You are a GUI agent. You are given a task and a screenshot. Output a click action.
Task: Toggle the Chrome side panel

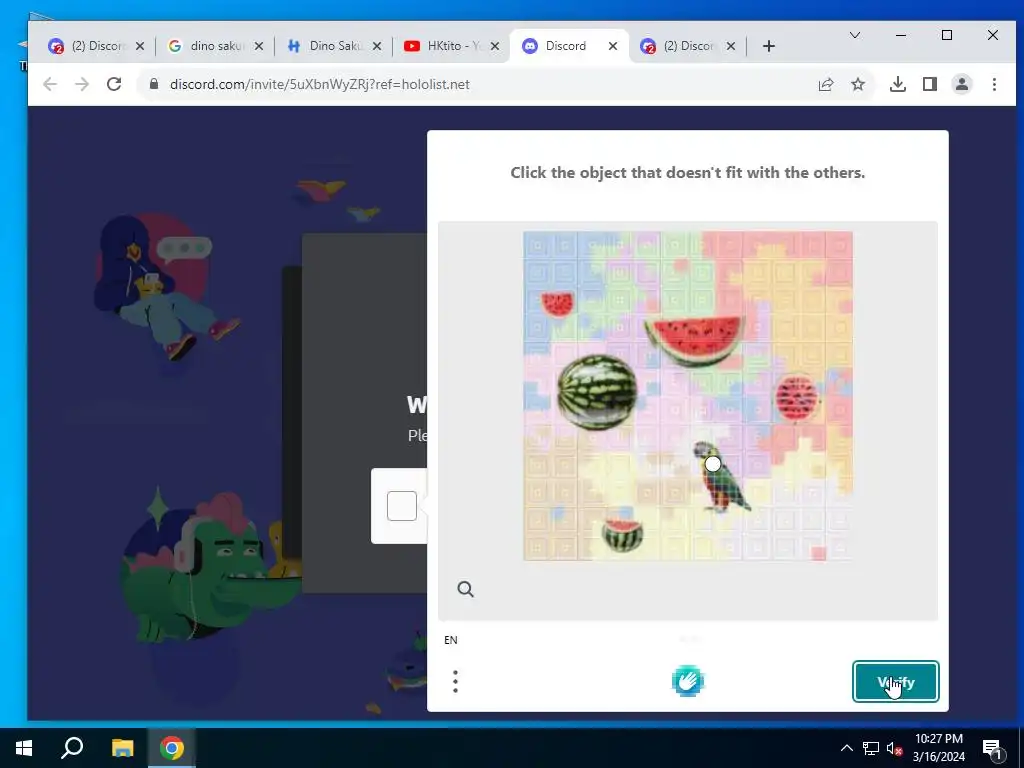[930, 84]
